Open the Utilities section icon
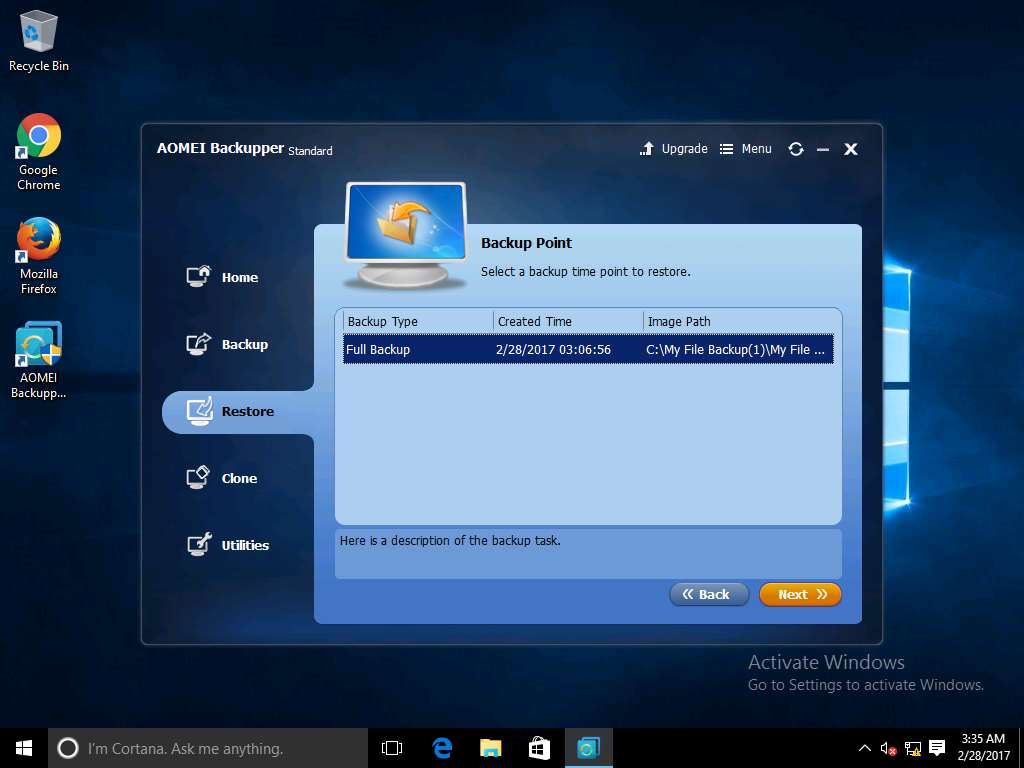This screenshot has width=1024, height=768. [x=199, y=544]
